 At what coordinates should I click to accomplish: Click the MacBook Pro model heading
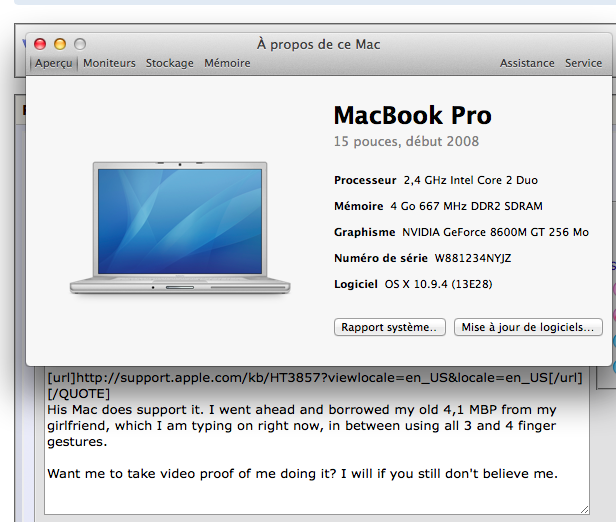412,115
